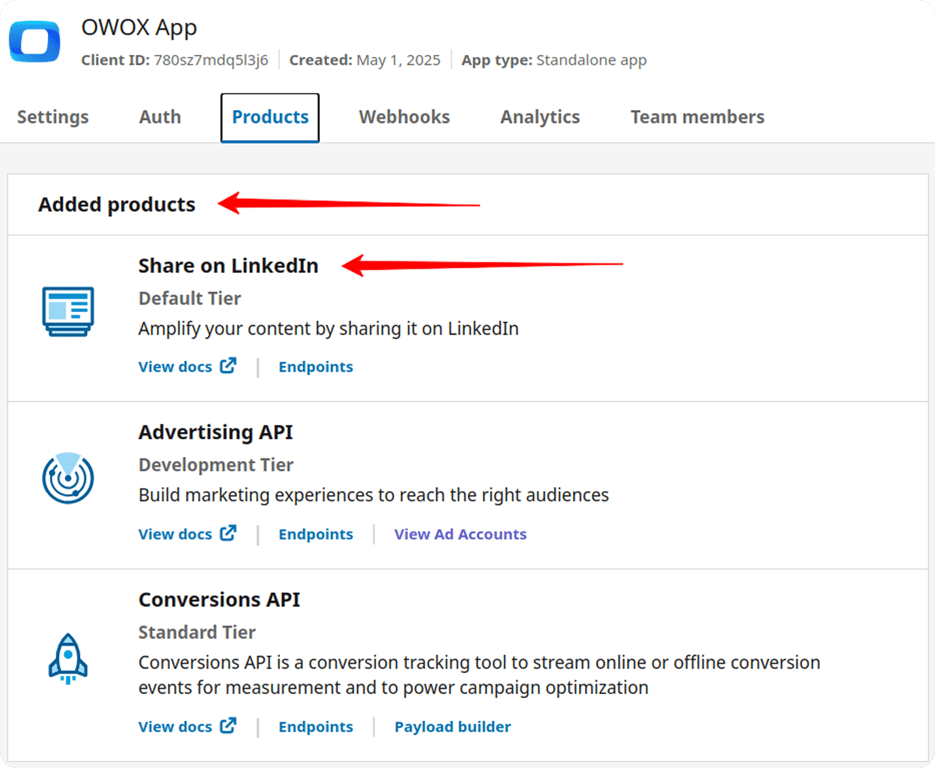Switch to the Auth tab
Screen dimensions: 935x768
pos(160,117)
